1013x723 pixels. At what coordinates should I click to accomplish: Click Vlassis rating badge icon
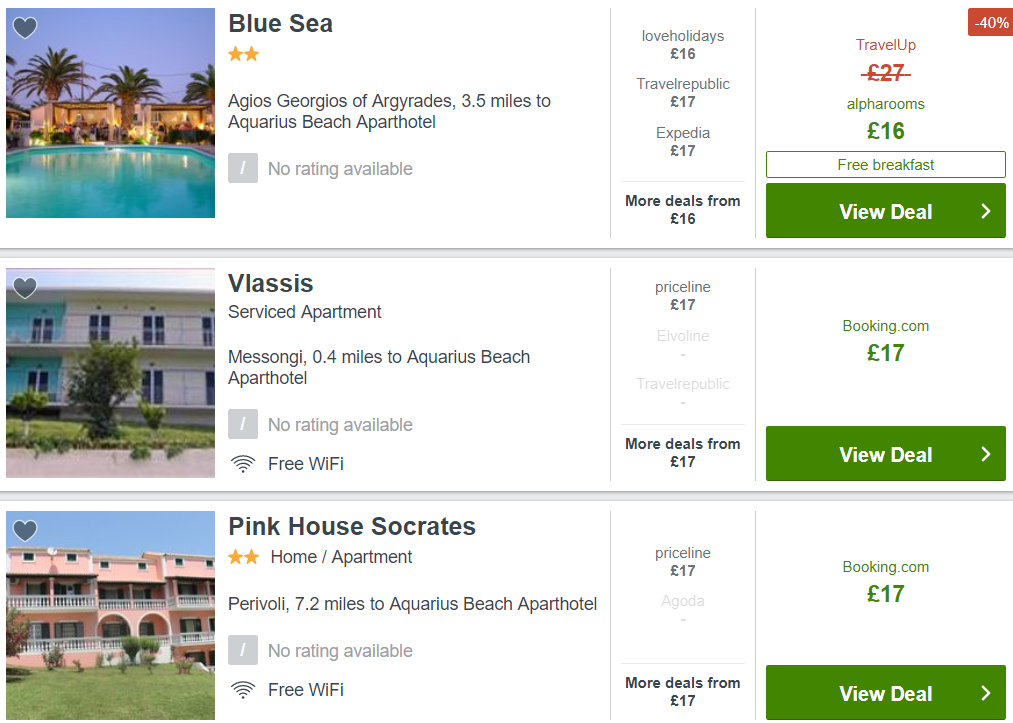[243, 424]
